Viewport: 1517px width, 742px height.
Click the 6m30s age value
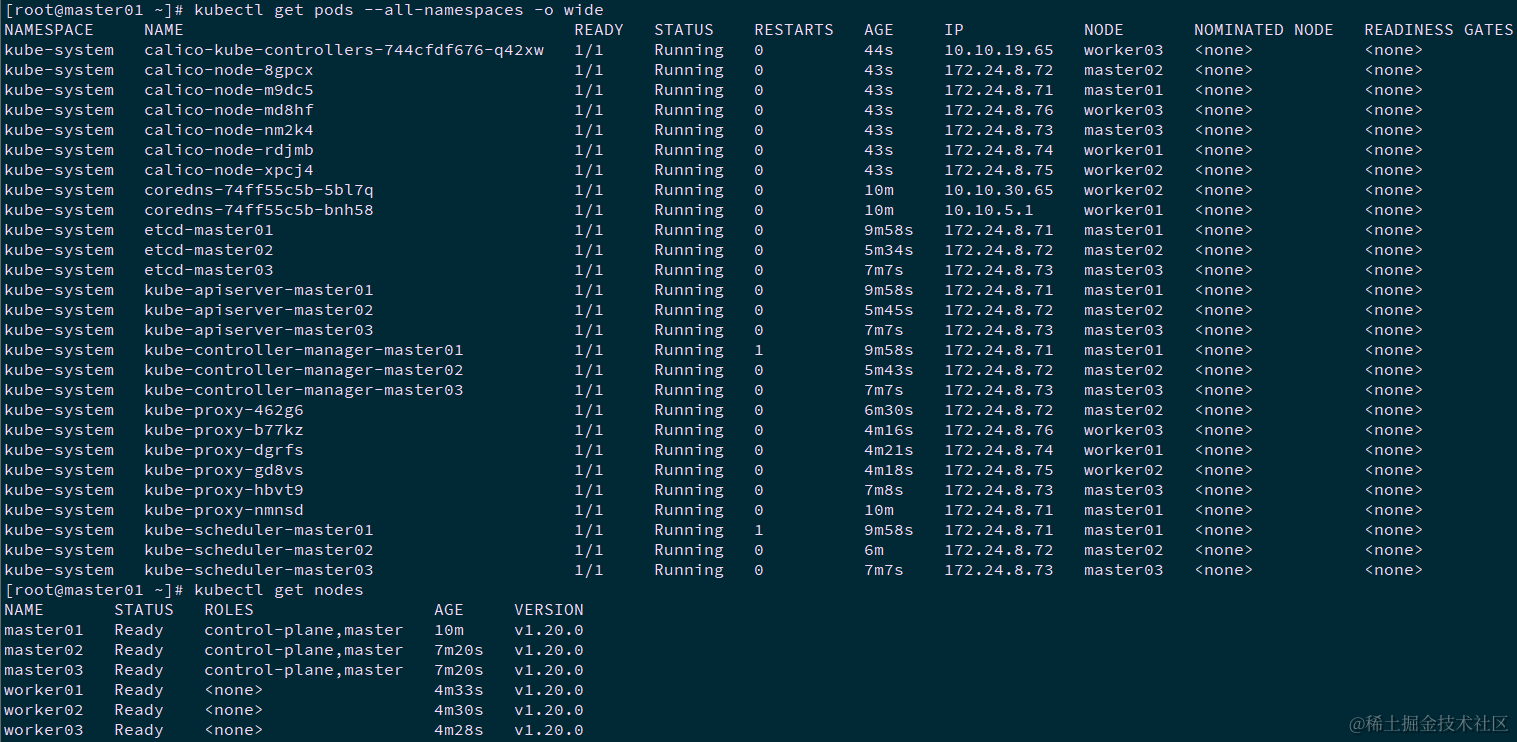click(x=889, y=410)
